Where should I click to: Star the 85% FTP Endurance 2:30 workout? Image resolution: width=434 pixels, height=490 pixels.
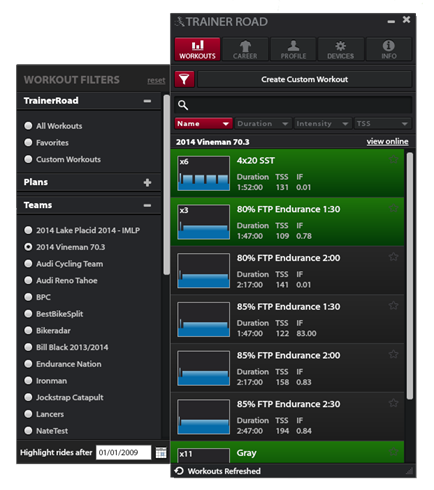point(394,403)
